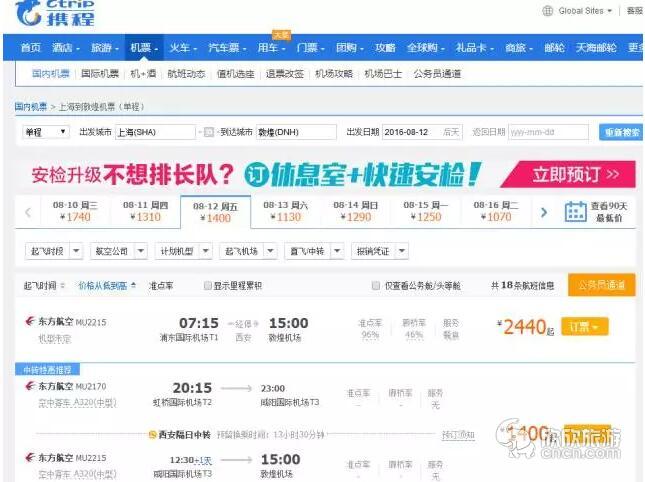The image size is (645, 482).
Task: Open the 单程 trip type dropdown
Action: [45, 132]
